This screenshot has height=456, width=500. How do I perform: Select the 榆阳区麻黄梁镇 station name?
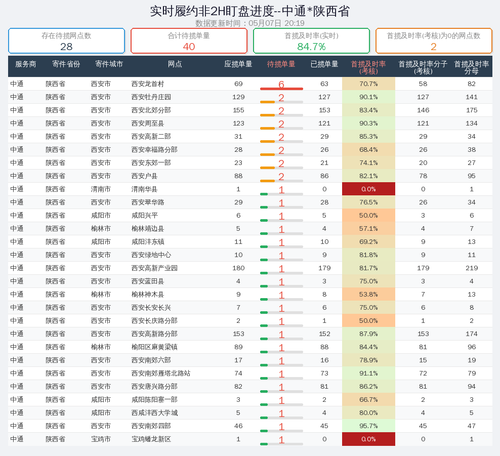point(154,347)
